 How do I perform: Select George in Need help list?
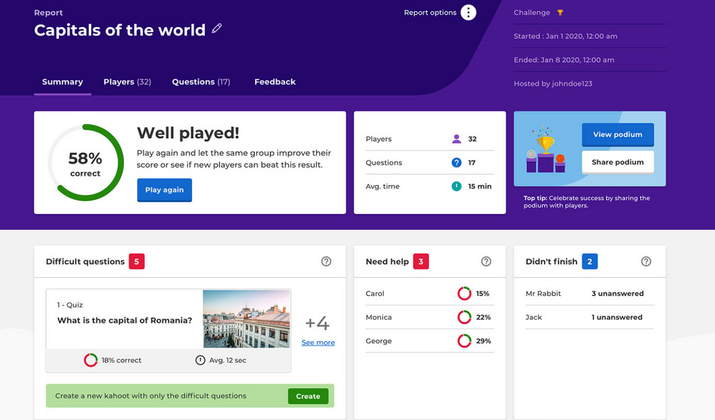click(x=378, y=341)
